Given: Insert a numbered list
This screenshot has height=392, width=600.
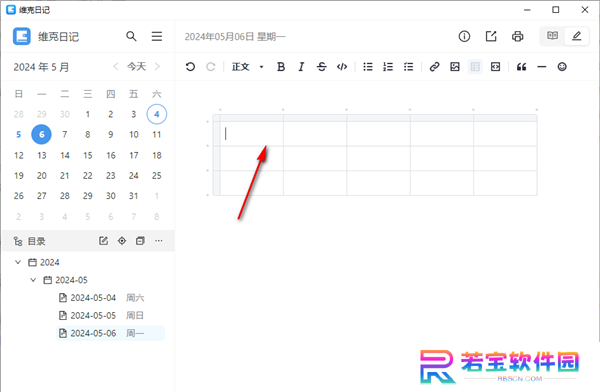Looking at the screenshot, I should pos(388,67).
